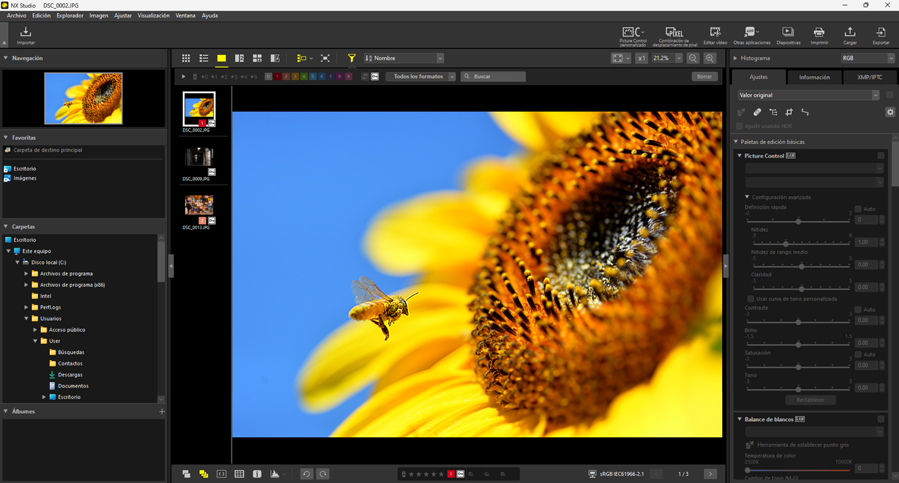Image resolution: width=899 pixels, height=483 pixels.
Task: Switch to thumbnail grid view
Action: coord(186,59)
